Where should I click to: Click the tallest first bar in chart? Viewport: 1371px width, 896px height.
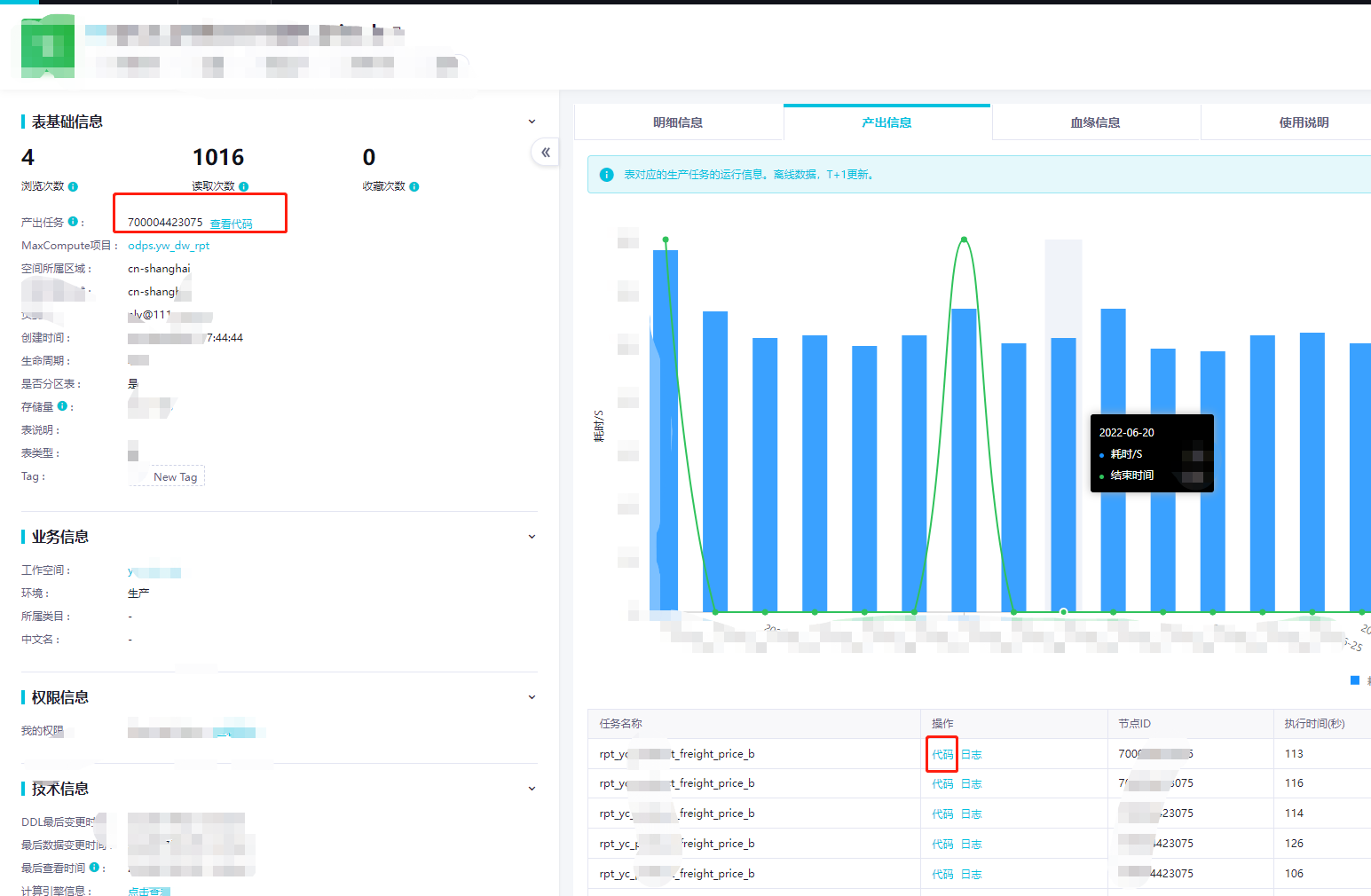[666, 431]
